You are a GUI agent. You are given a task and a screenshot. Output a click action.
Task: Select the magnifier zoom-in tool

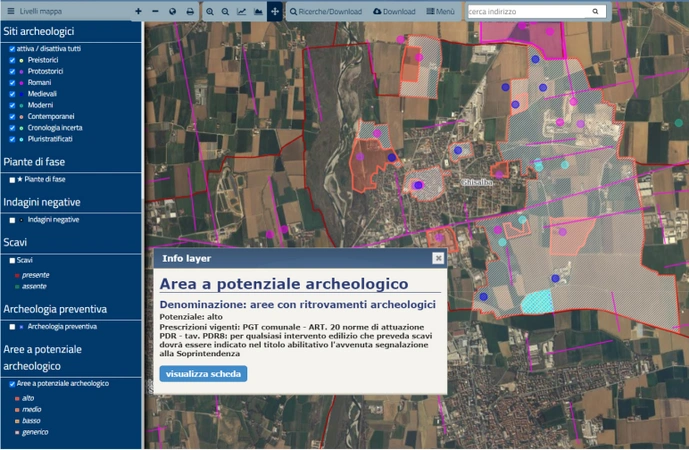click(x=210, y=12)
